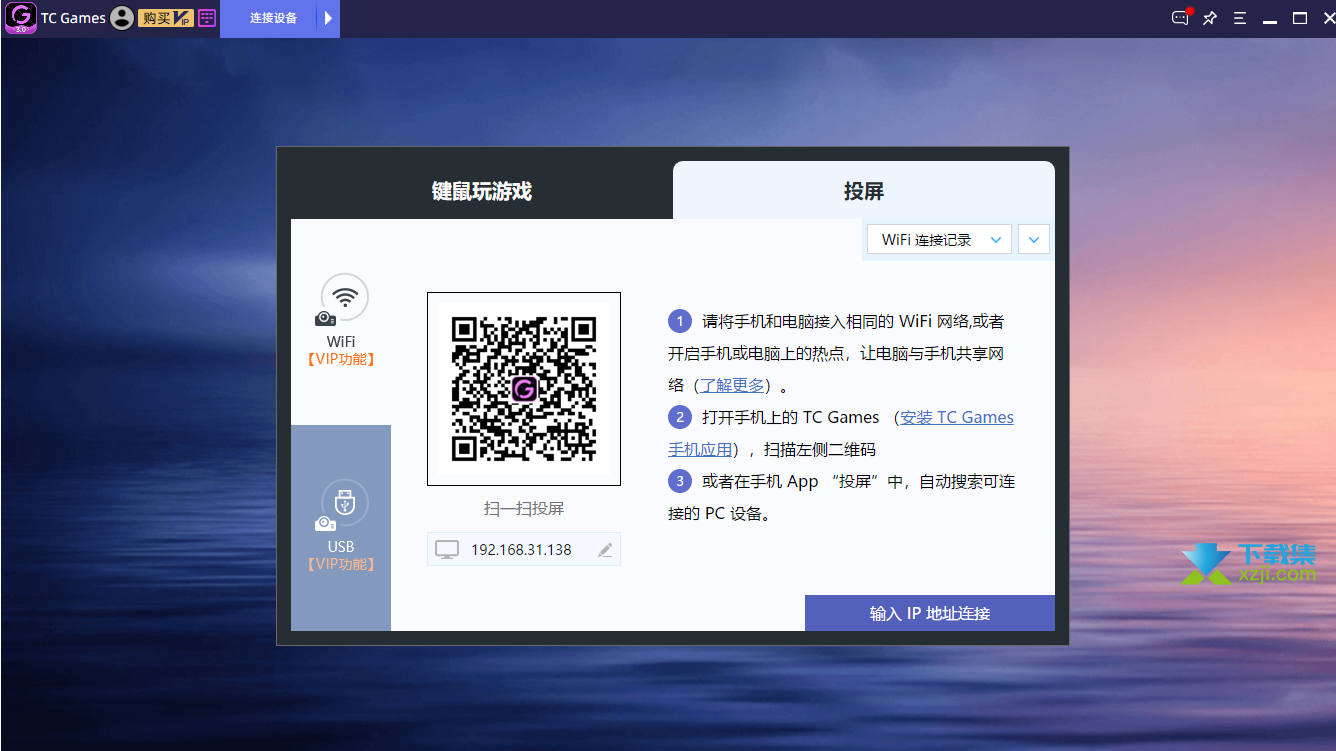Edit the IP address with the pencil icon
1336x751 pixels.
click(x=605, y=550)
